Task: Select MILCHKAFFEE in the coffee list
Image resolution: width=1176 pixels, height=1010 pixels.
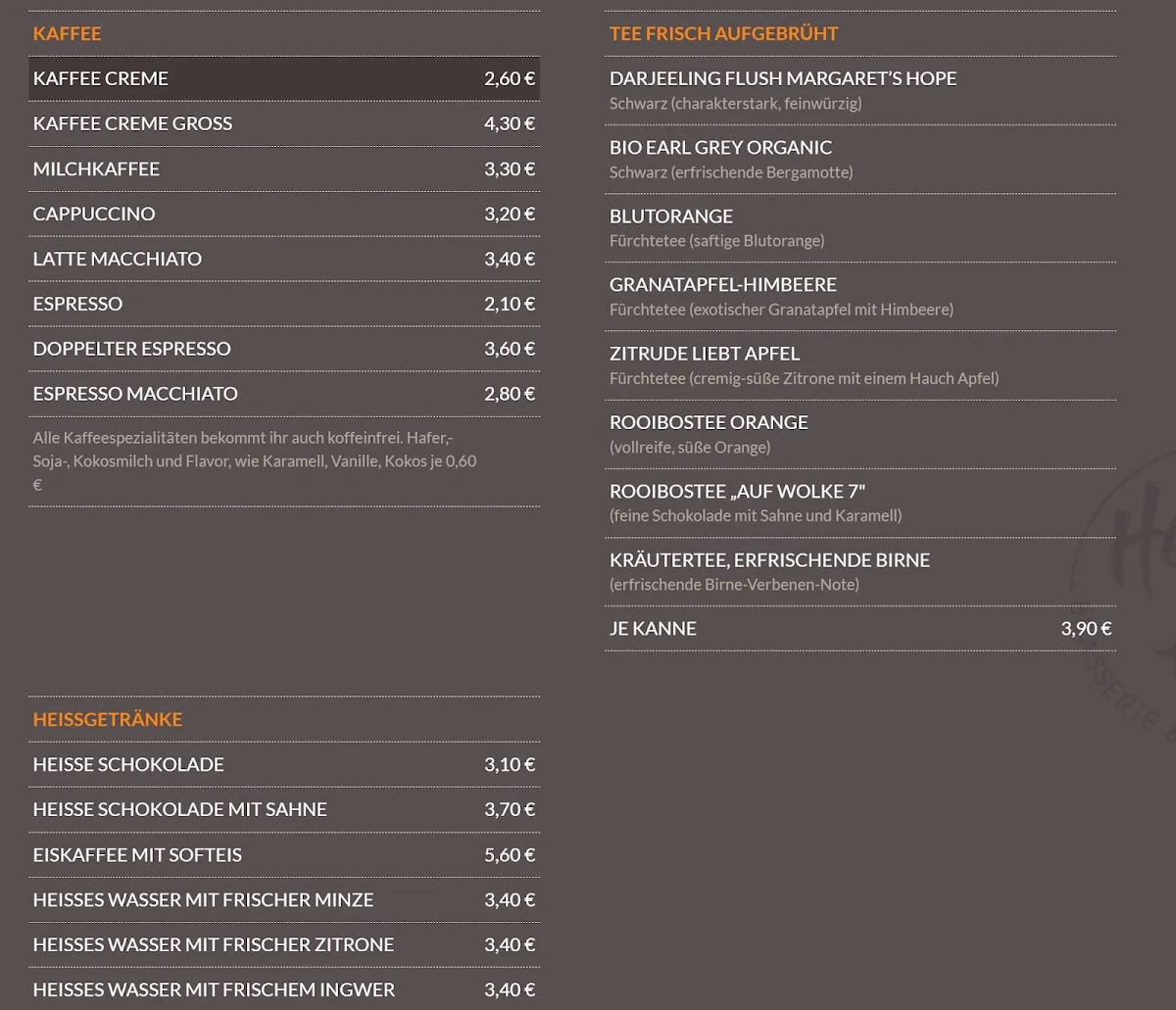Action: [x=284, y=168]
